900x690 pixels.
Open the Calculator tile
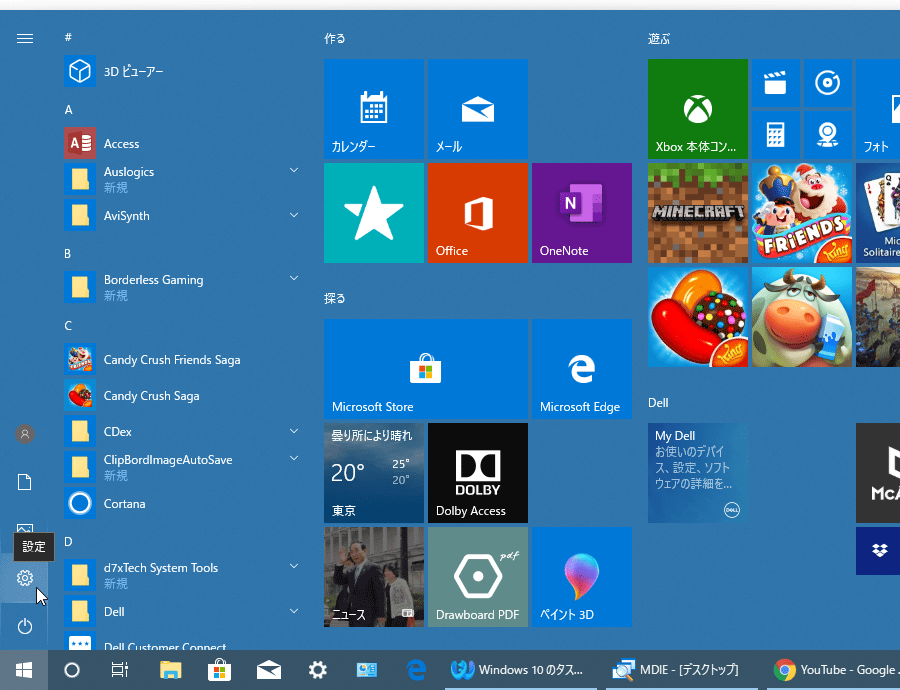[775, 135]
